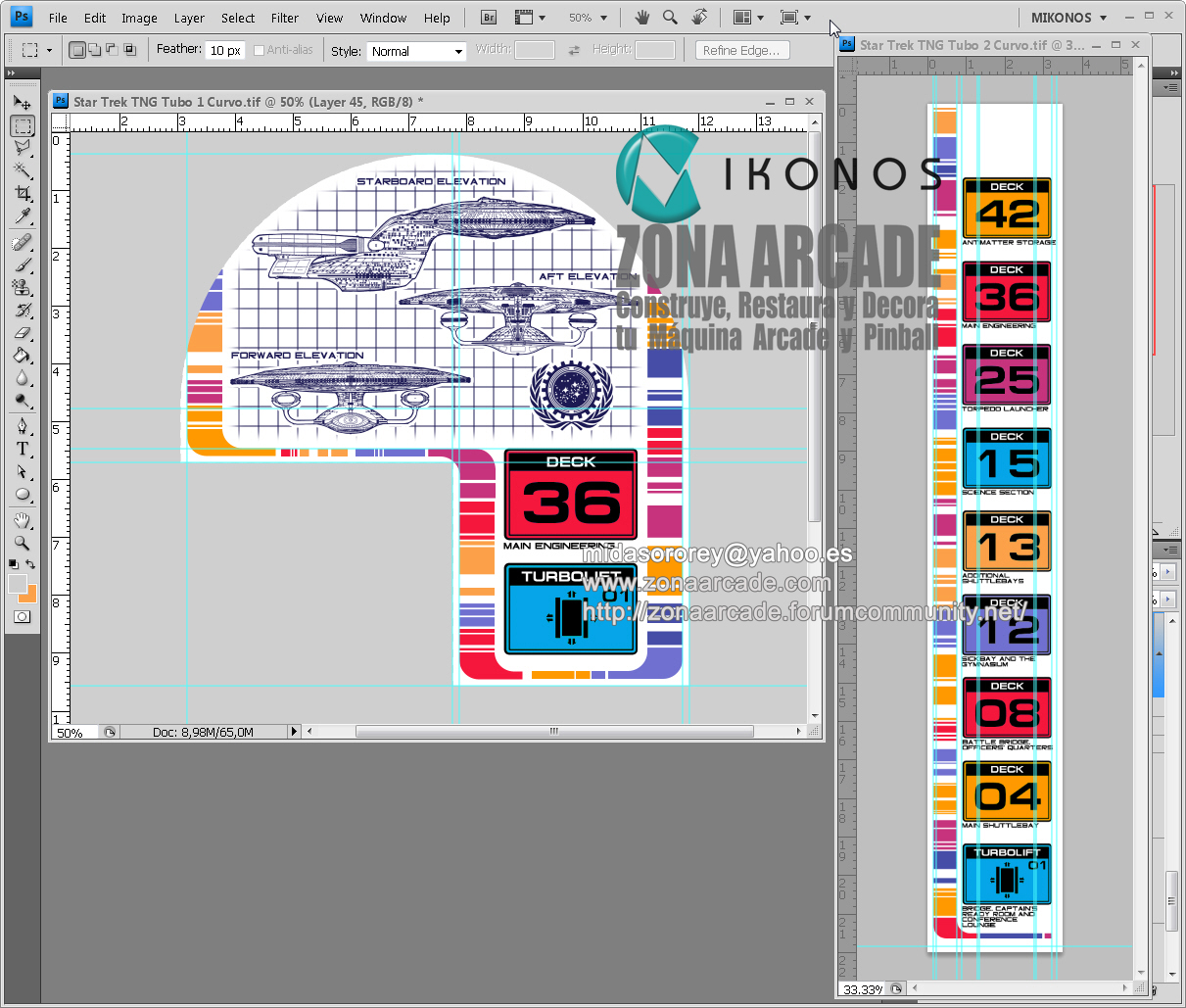This screenshot has height=1008, width=1186.
Task: Click the Refine Edge button
Action: pos(741,50)
